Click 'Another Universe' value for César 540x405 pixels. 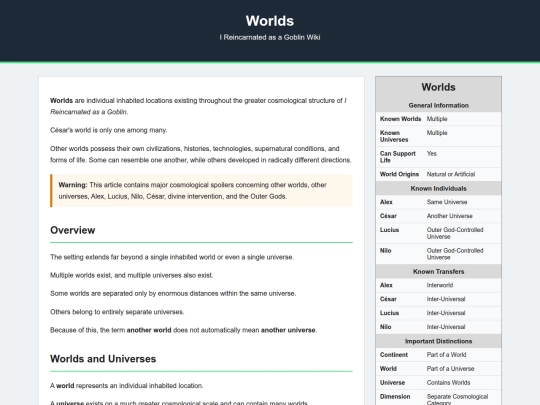coord(449,216)
